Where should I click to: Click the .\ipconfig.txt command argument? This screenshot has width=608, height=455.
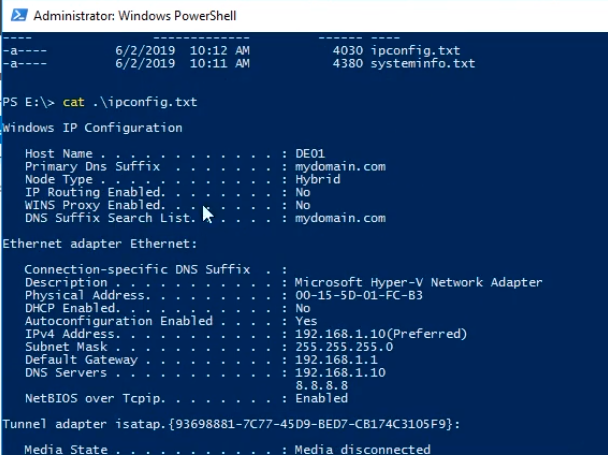[145, 102]
